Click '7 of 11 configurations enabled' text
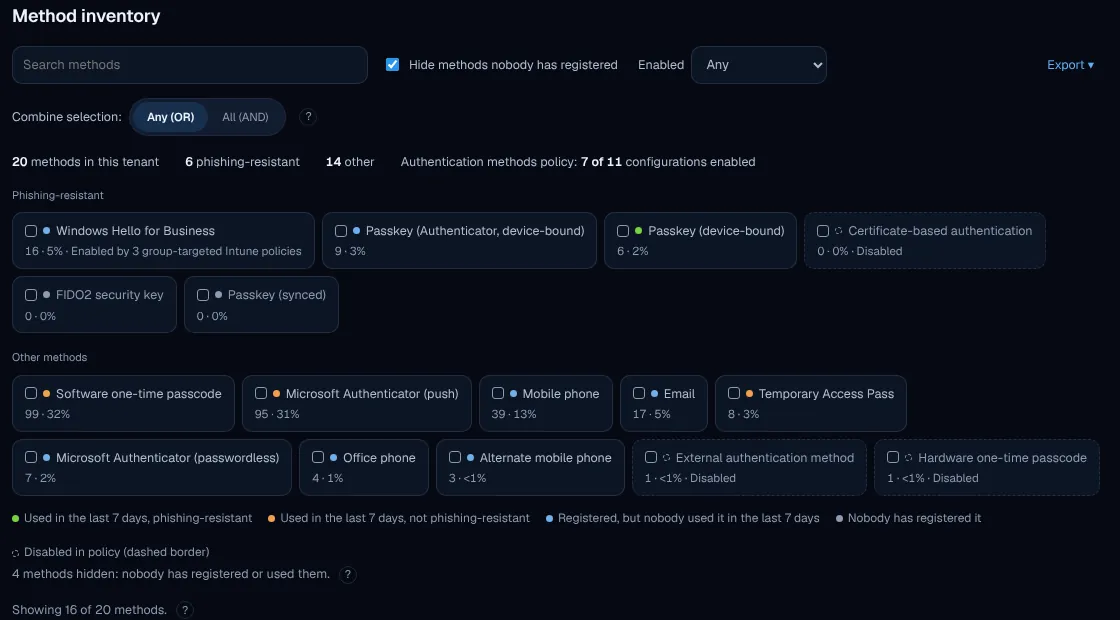The height and width of the screenshot is (620, 1120). coord(668,162)
